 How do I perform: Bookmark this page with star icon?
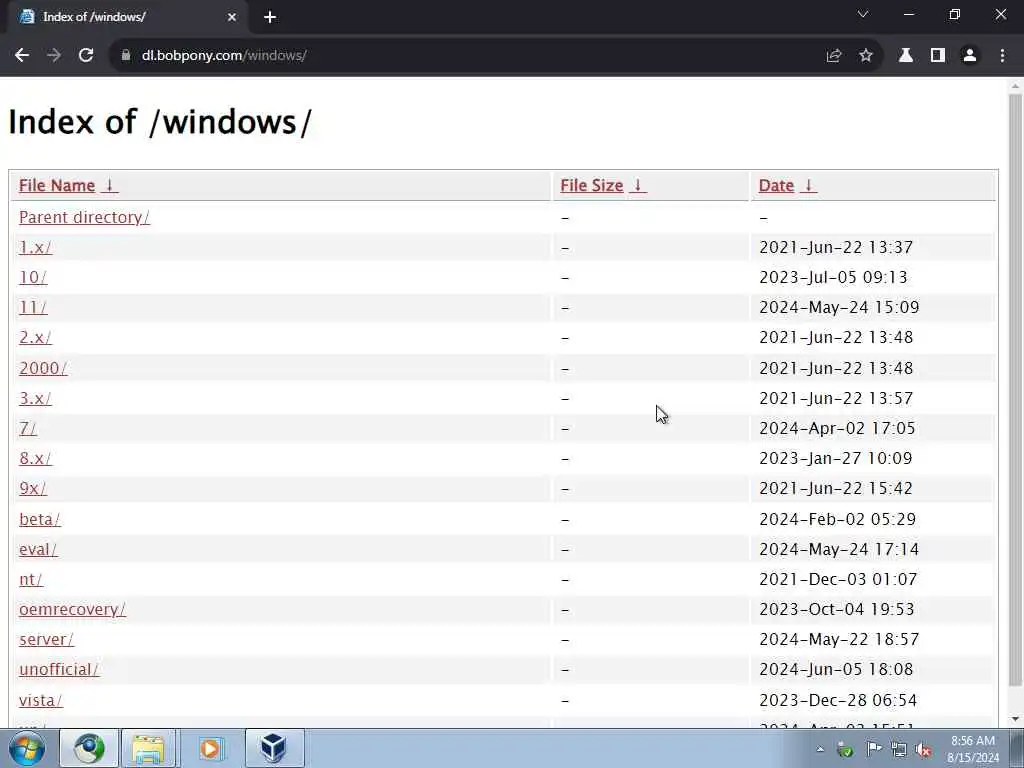(866, 56)
